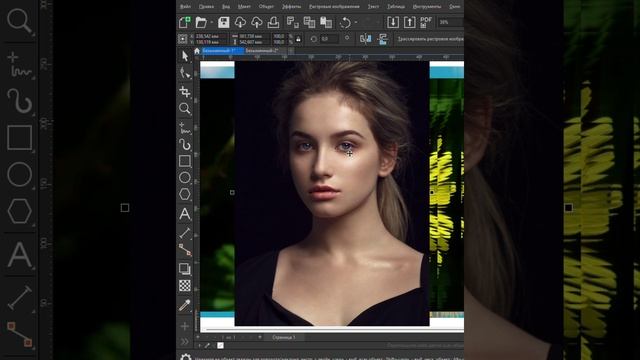Open the Инструменты menu
Viewport: 640px width, 360px height.
click(427, 7)
